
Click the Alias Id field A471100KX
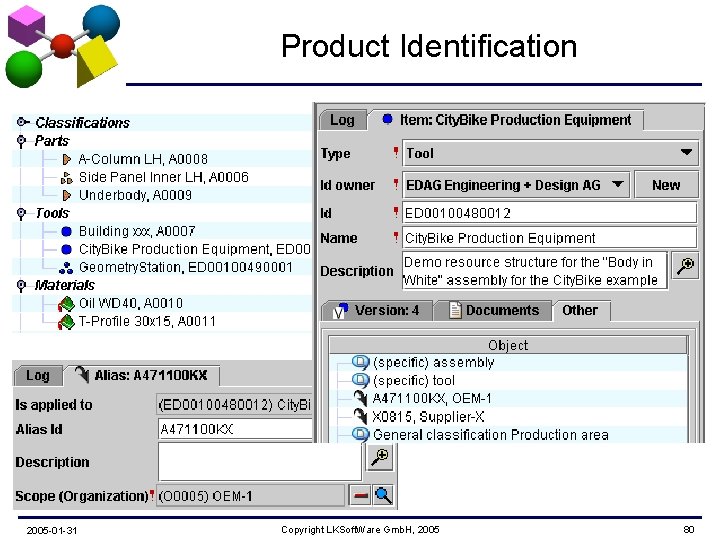click(x=235, y=429)
